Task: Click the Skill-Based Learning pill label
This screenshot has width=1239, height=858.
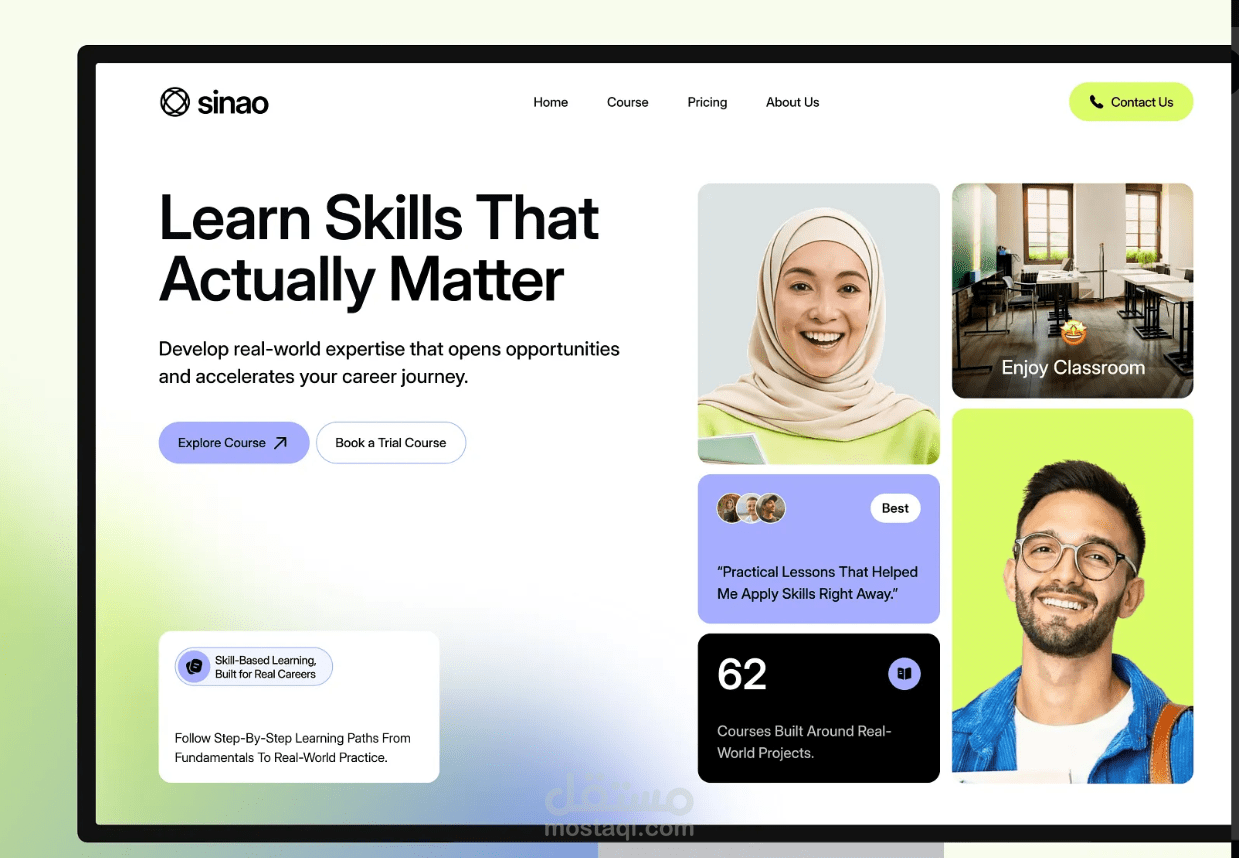Action: [254, 667]
